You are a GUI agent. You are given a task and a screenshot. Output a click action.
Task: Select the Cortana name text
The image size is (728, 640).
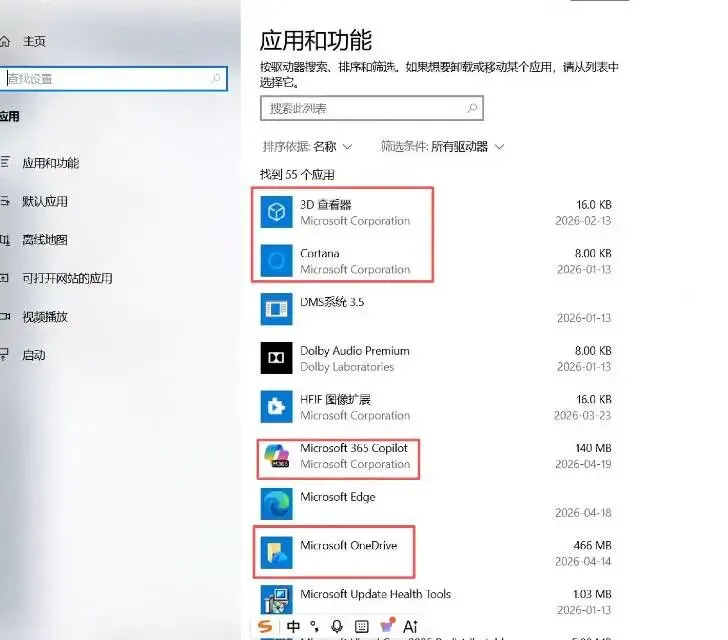pos(319,254)
